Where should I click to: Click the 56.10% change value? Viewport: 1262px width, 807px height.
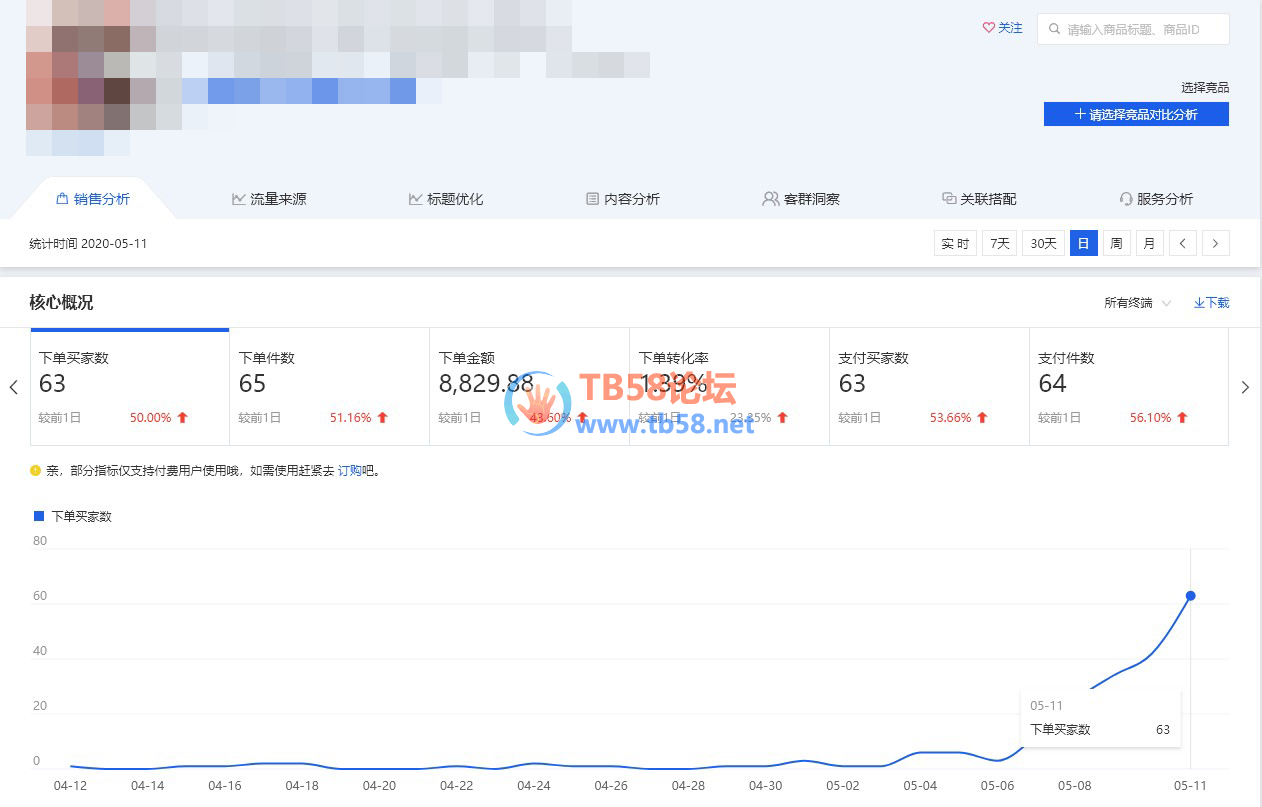pos(1150,418)
